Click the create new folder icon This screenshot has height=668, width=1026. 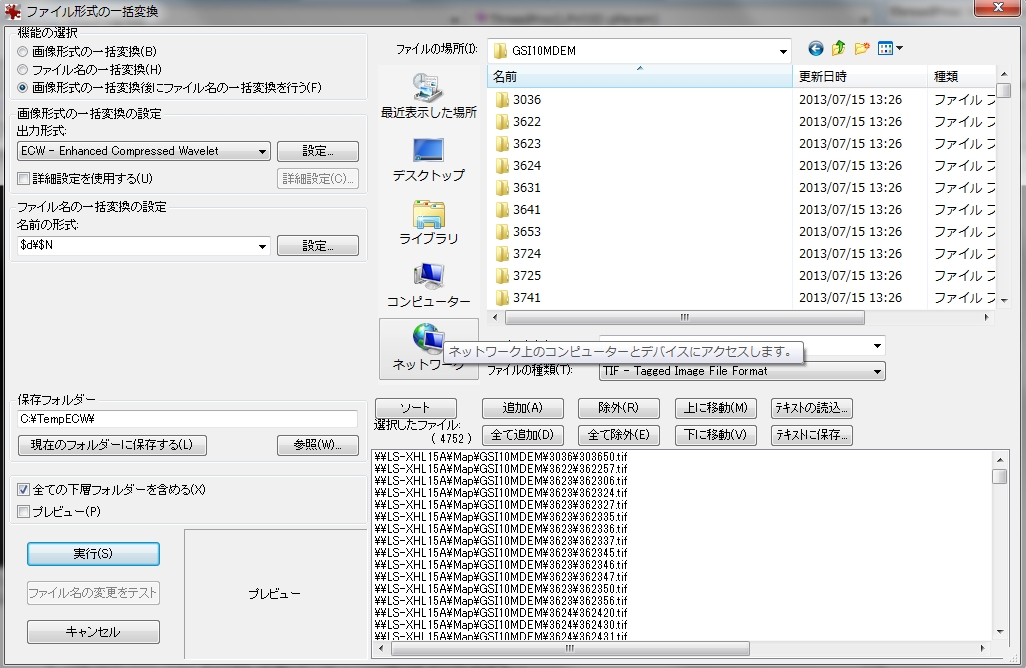862,49
